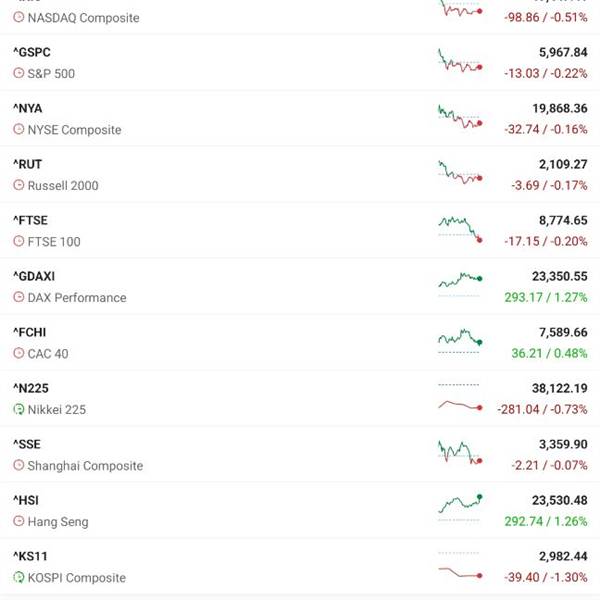Select the ^NYA ticker symbol
Image resolution: width=600 pixels, height=600 pixels.
click(x=28, y=108)
